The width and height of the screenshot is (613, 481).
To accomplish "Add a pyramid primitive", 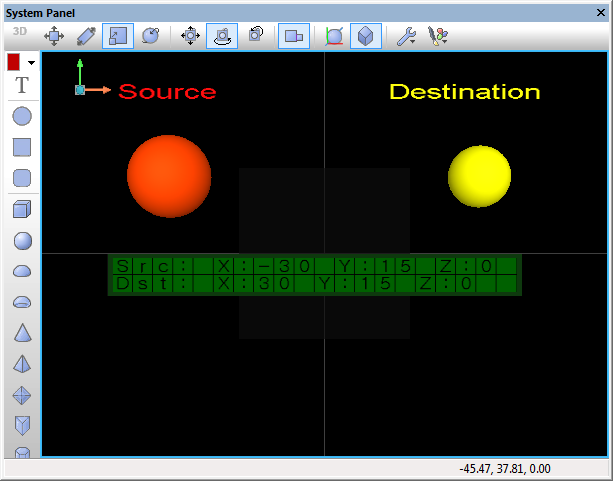I will tap(22, 364).
